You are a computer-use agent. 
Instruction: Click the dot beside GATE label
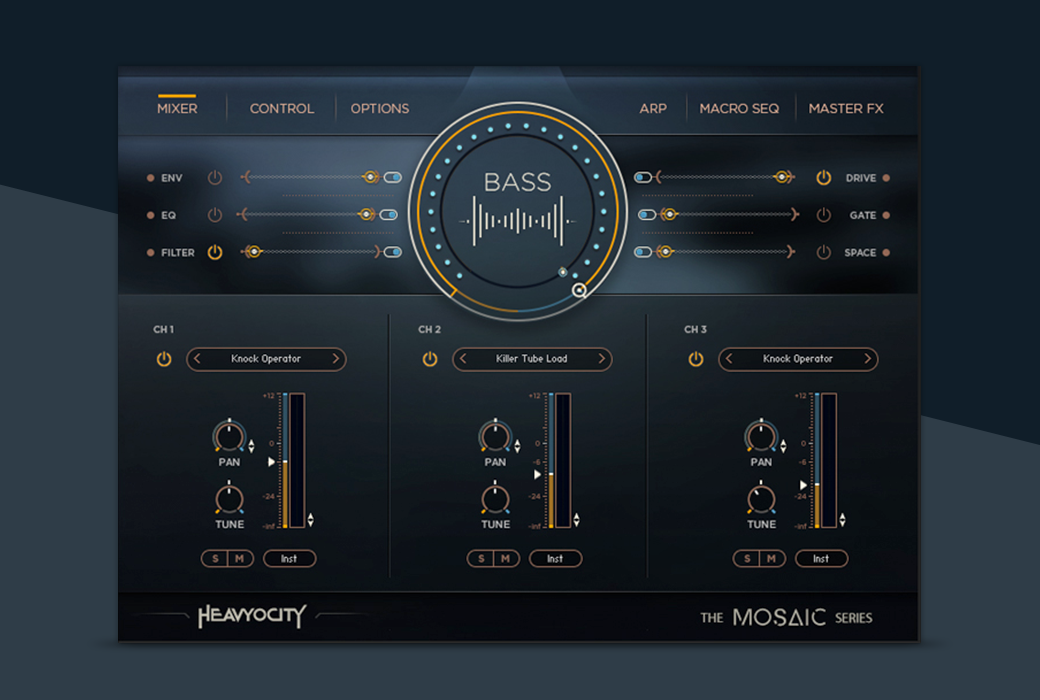tap(886, 215)
